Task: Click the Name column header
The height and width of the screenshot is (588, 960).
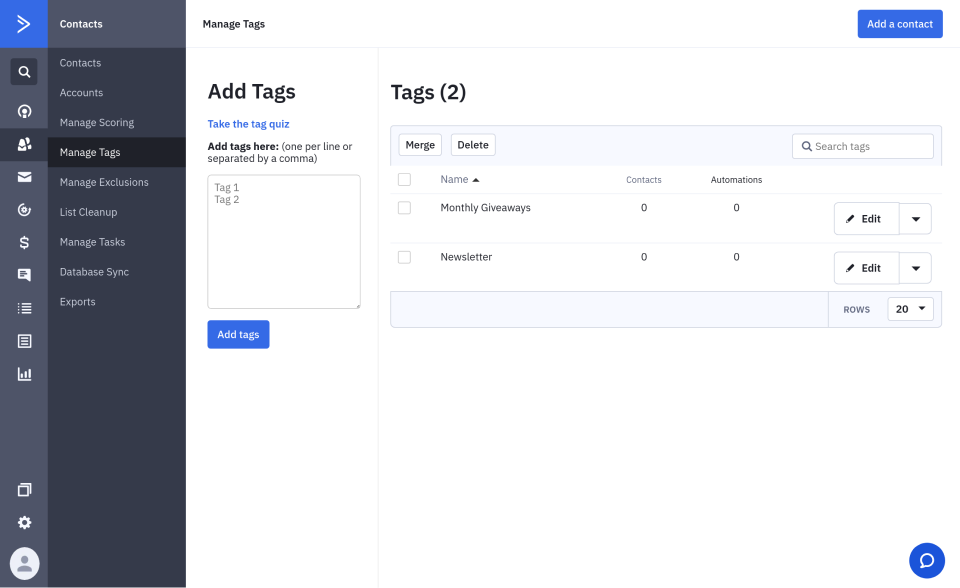Action: click(454, 179)
